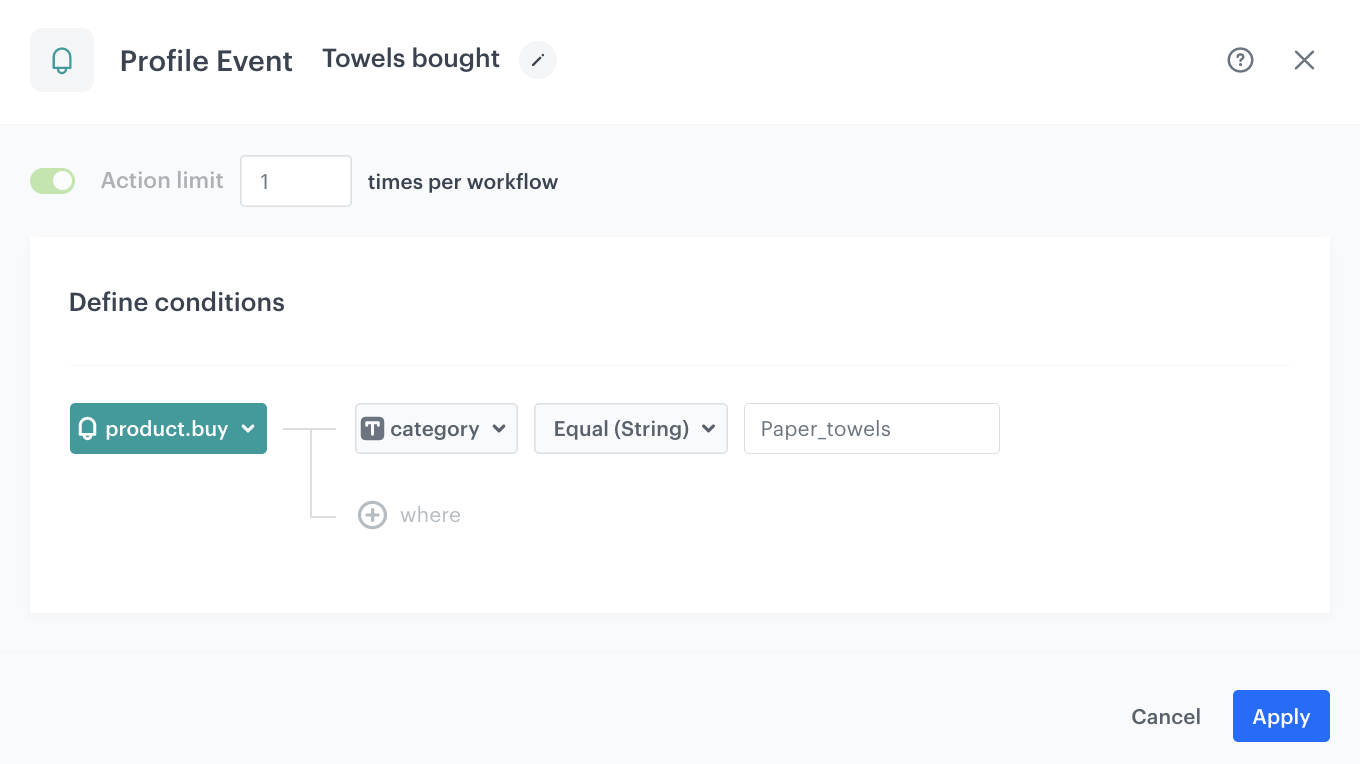Screen dimensions: 1360x764
Task: Close the Profile Event dialog
Action: [x=1304, y=60]
